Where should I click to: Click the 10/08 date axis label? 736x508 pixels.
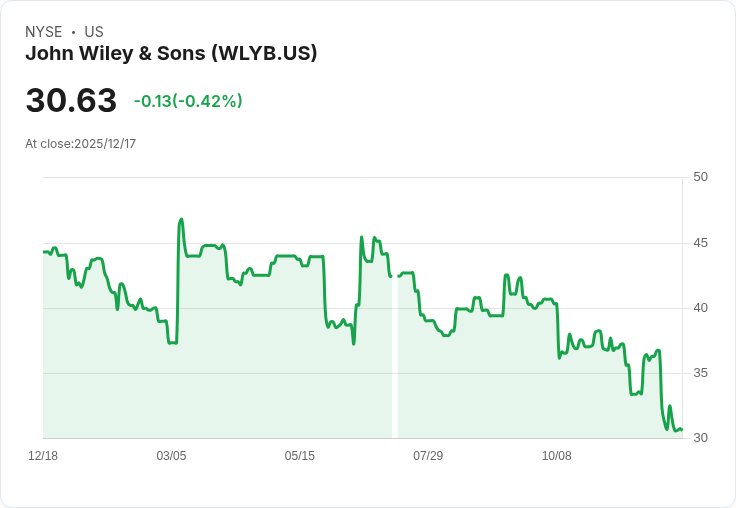pyautogui.click(x=556, y=456)
